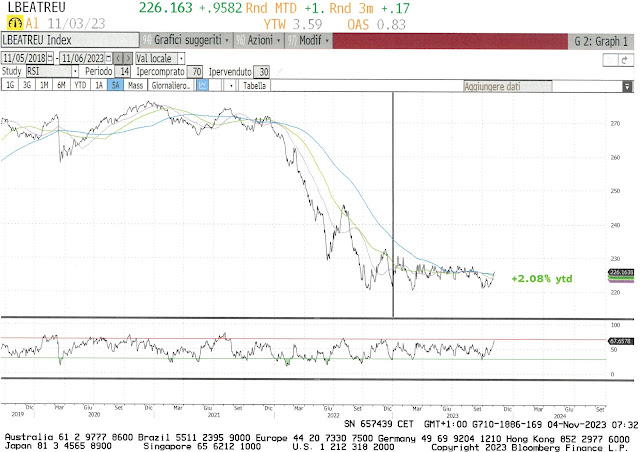Open the end date calendar picker
The image size is (640, 452).
(x=109, y=58)
